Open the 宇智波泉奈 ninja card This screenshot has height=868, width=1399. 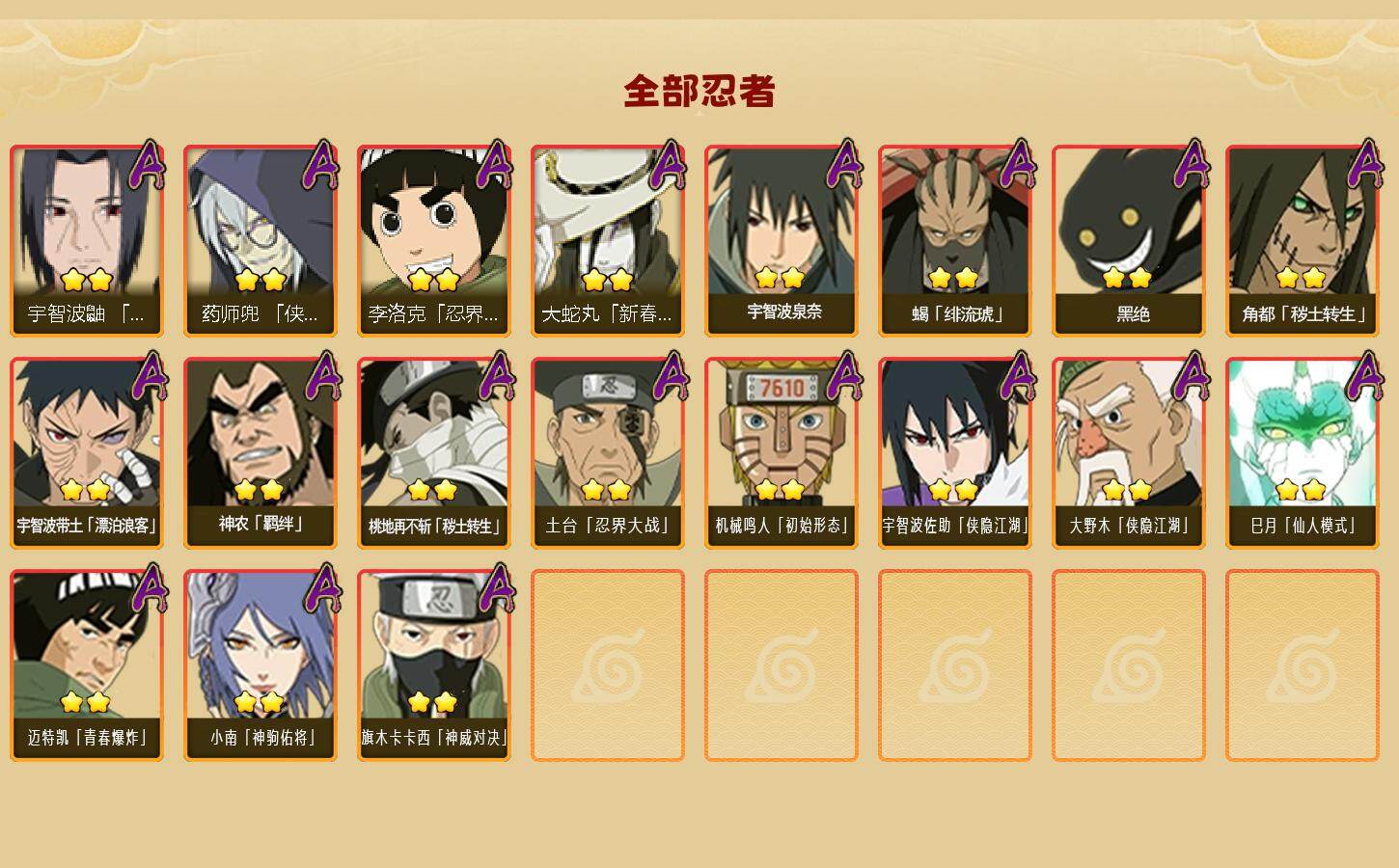781,241
